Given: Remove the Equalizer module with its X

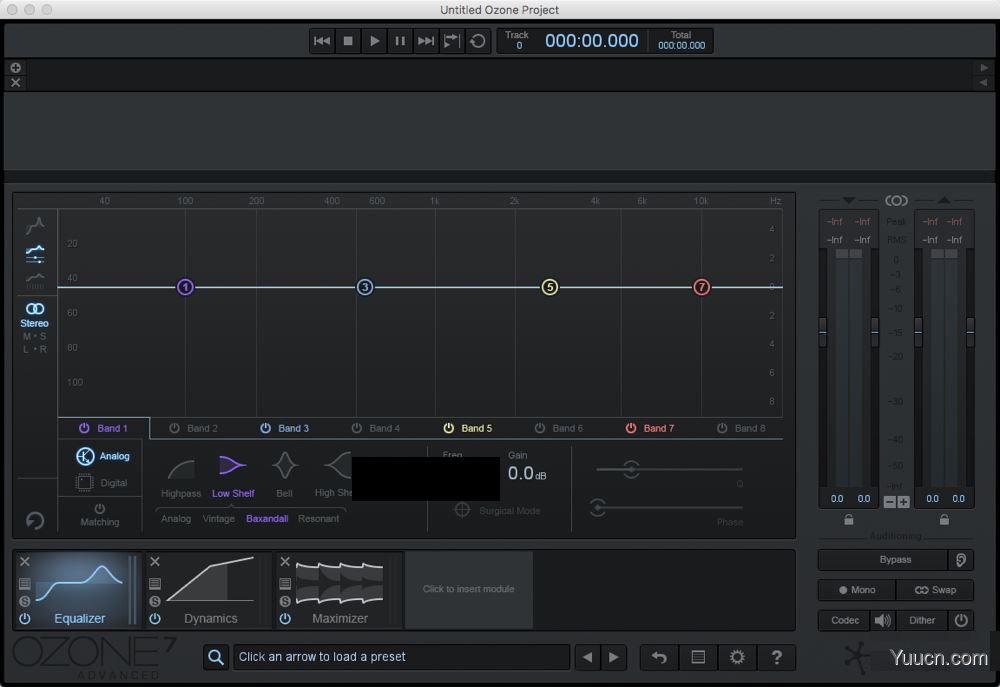Looking at the screenshot, I should click(x=25, y=561).
